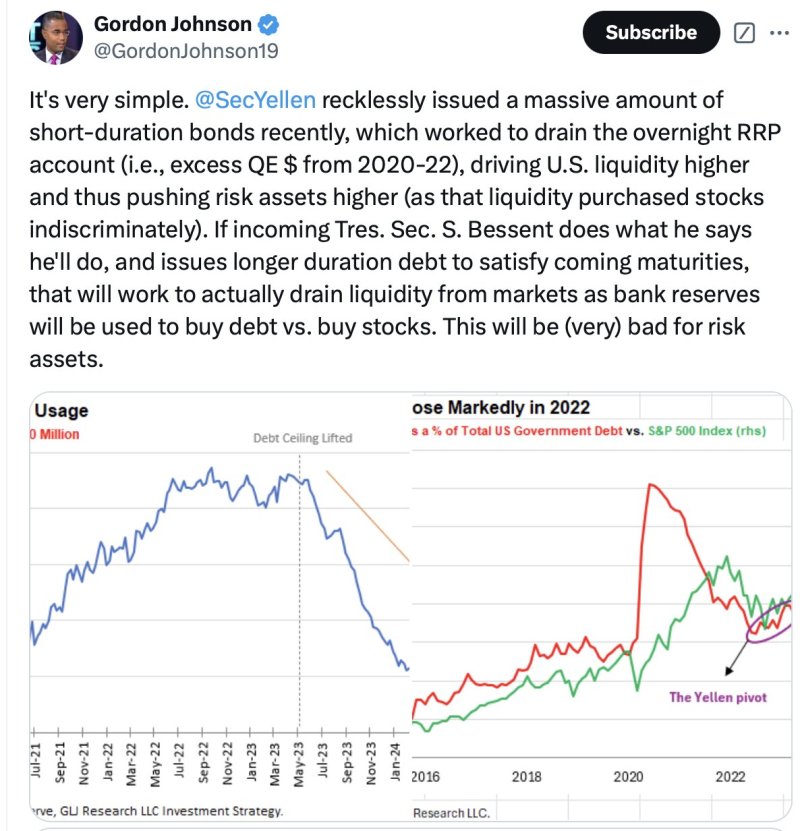Click the 2020 x-axis year label
This screenshot has height=831, width=800.
(x=630, y=775)
